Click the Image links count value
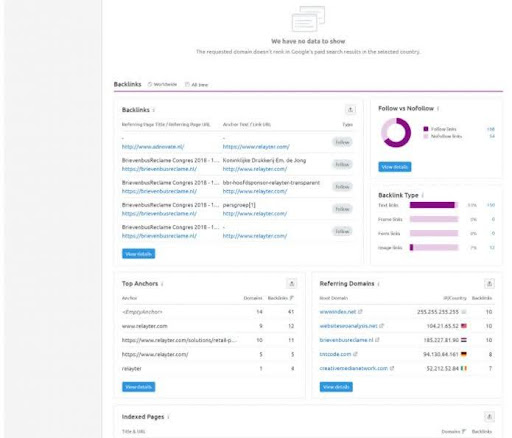 tap(492, 247)
